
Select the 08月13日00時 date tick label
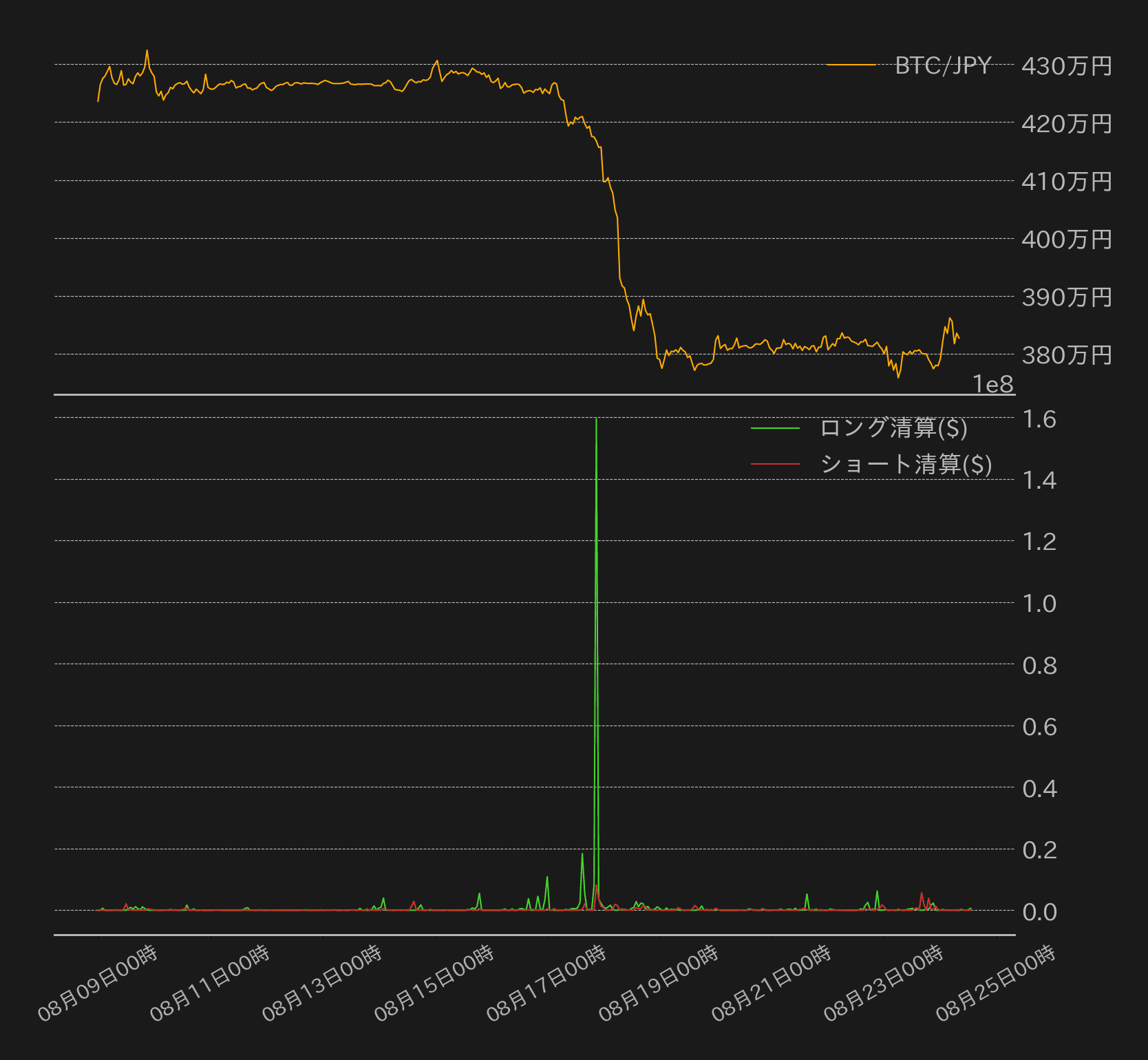[322, 983]
